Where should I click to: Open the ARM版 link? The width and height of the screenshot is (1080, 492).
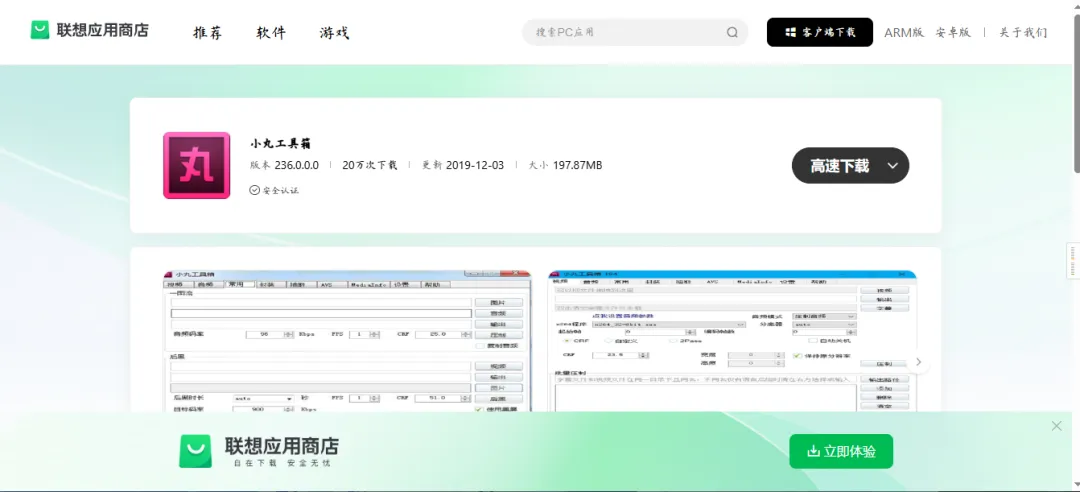point(904,32)
